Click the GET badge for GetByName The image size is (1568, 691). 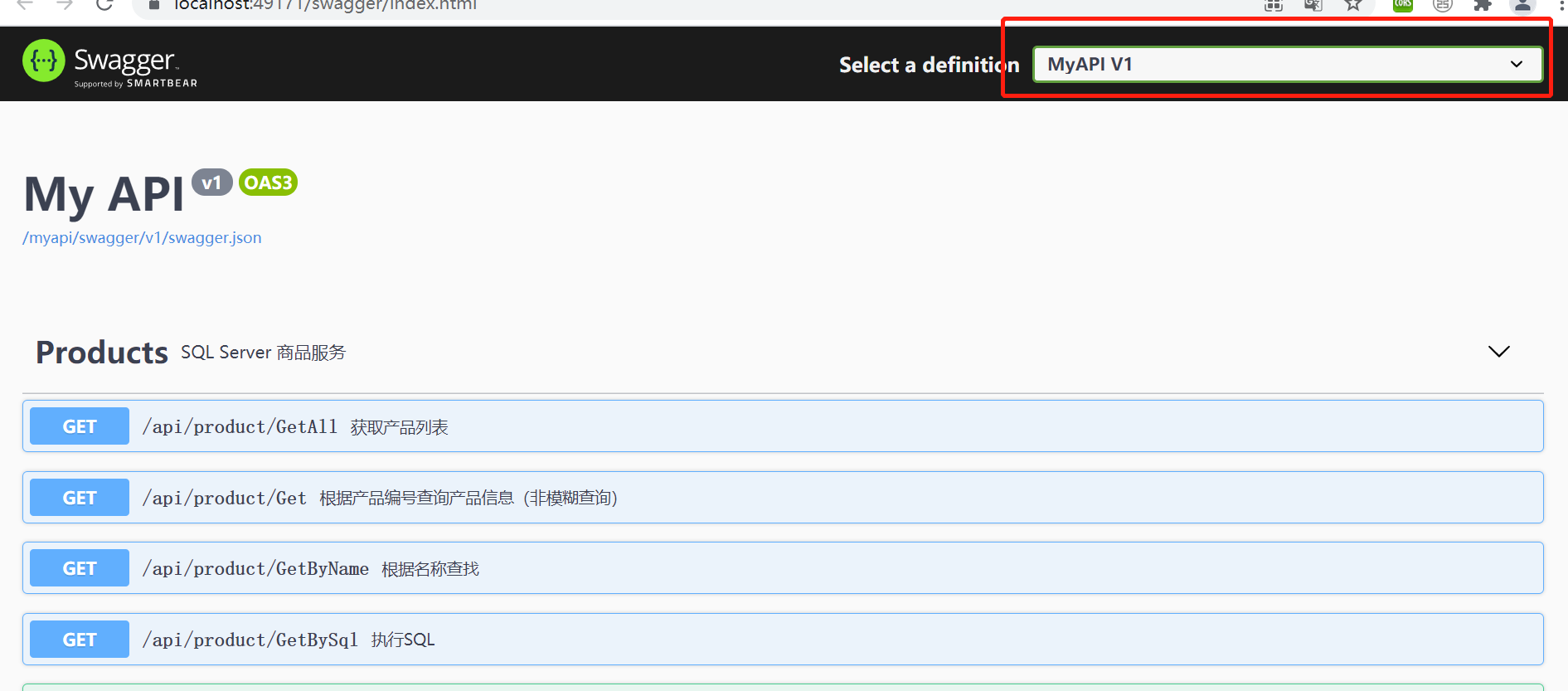coord(80,568)
